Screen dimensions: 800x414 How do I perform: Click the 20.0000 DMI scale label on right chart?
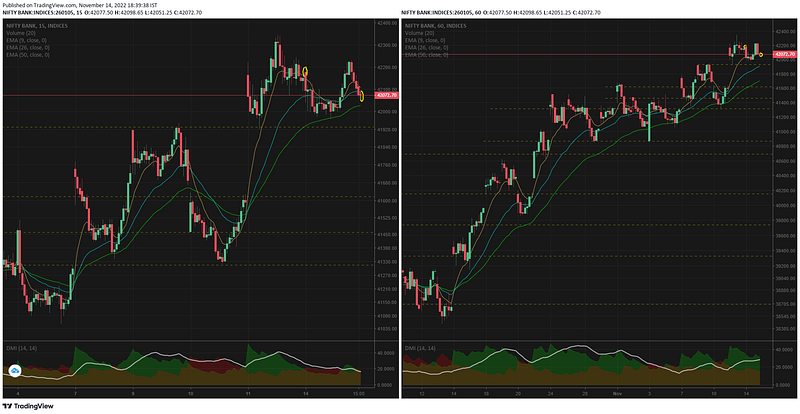784,368
